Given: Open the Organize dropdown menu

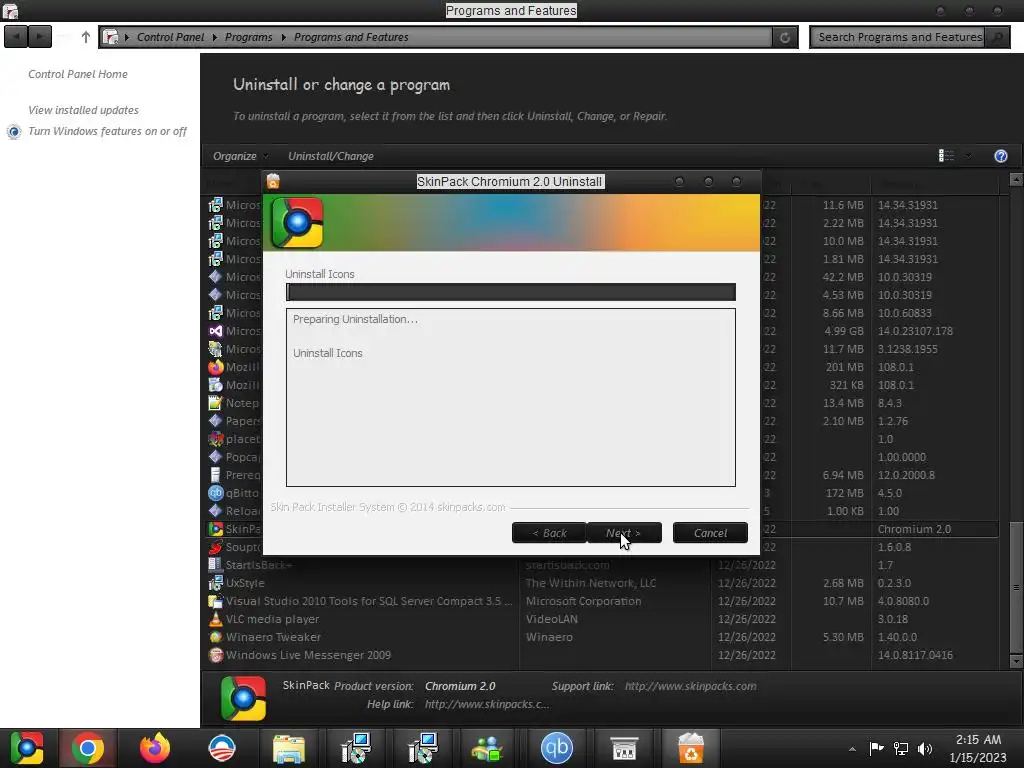Looking at the screenshot, I should point(240,156).
